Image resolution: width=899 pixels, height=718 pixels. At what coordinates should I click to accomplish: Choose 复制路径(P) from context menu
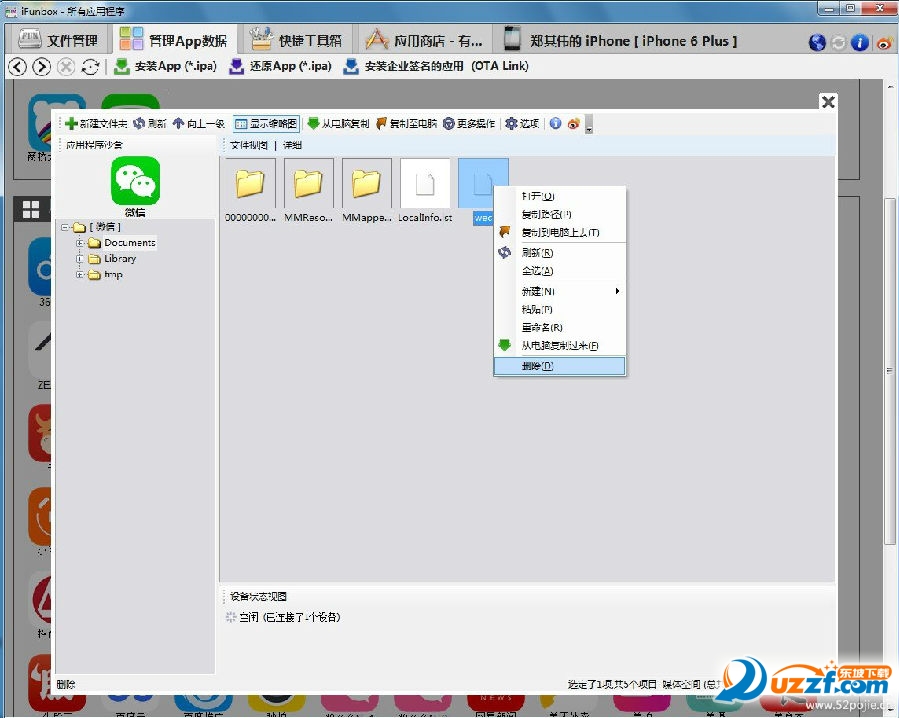tap(560, 214)
